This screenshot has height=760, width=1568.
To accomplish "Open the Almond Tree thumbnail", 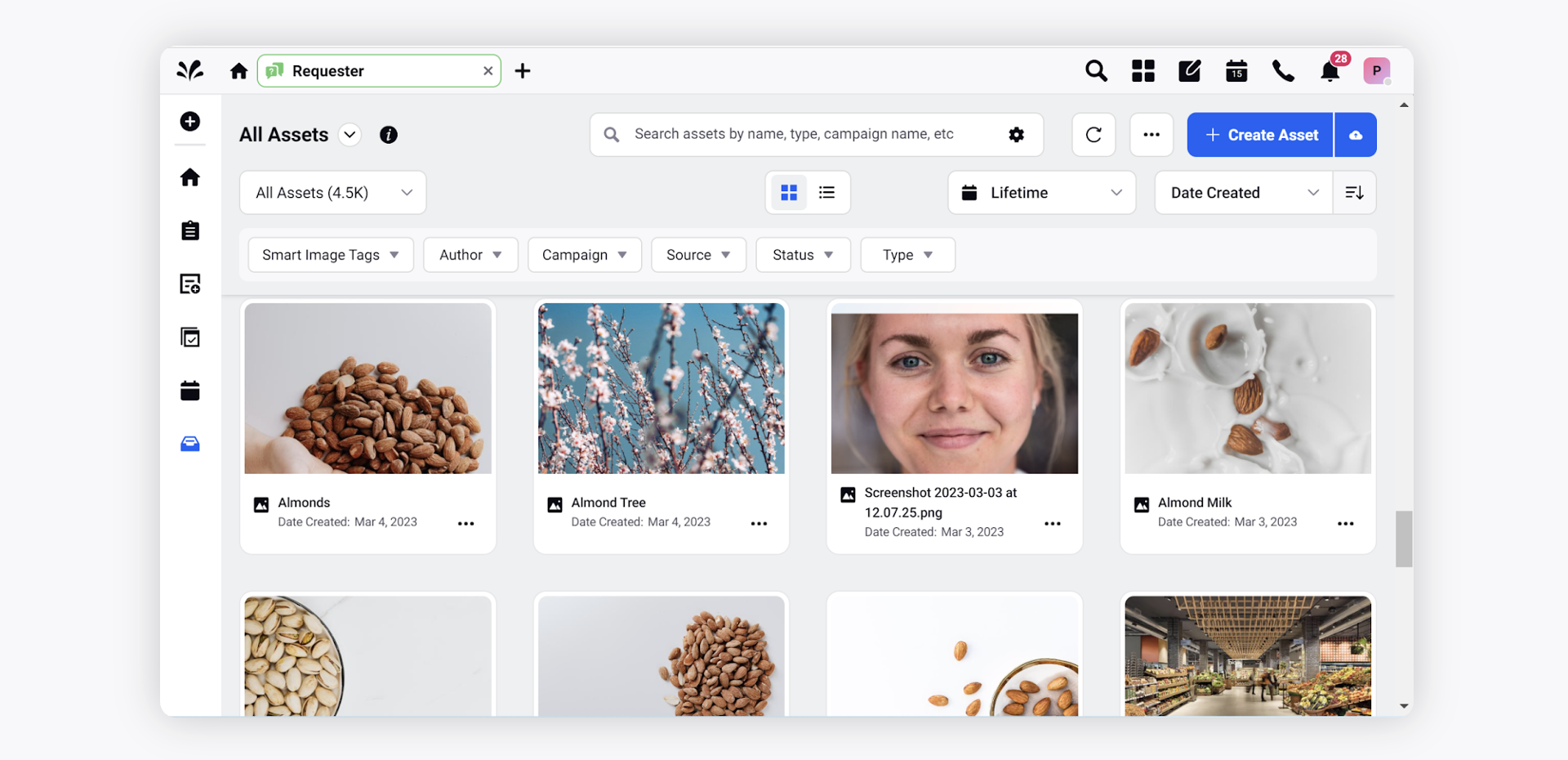I will 661,388.
